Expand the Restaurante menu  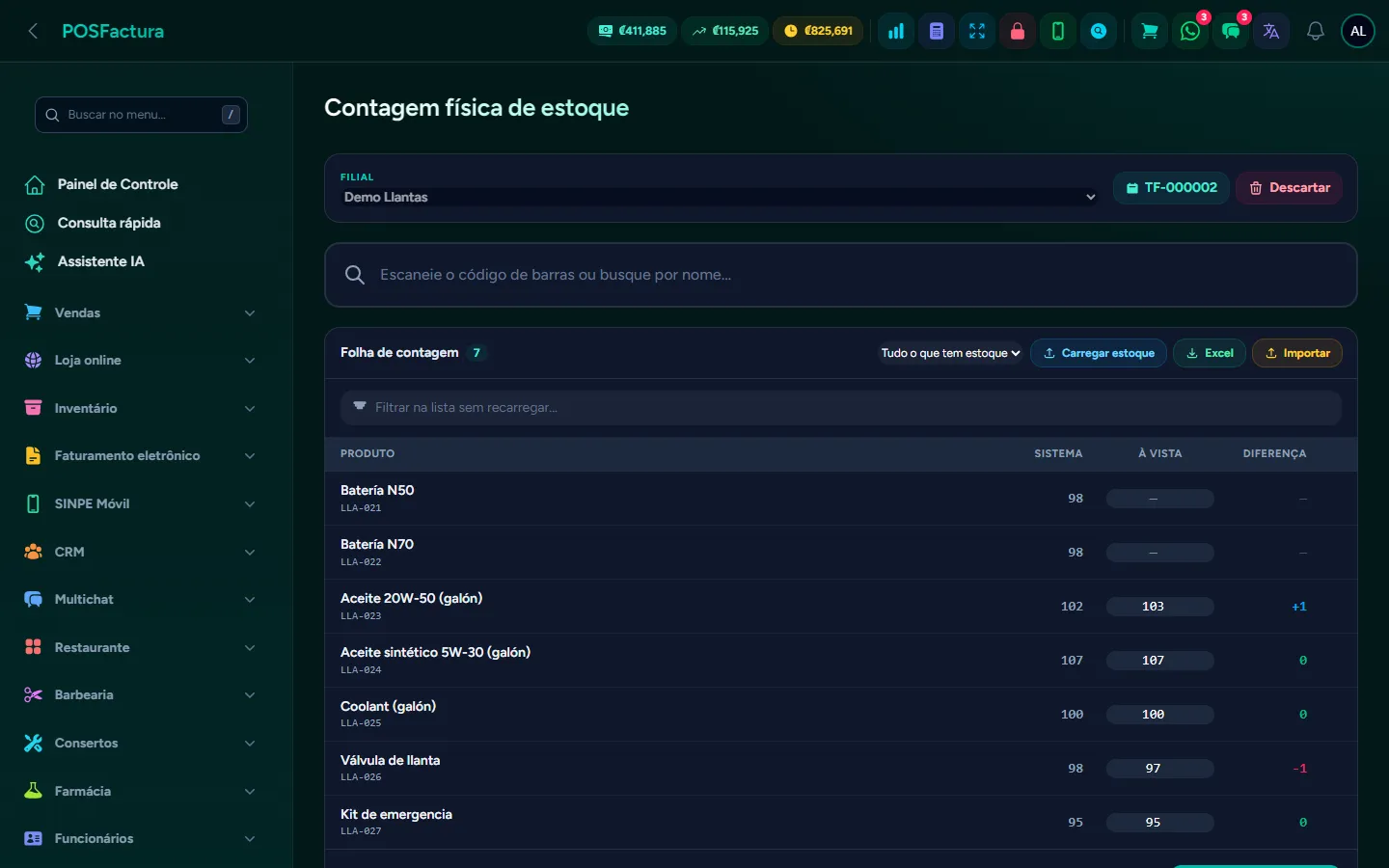point(141,647)
